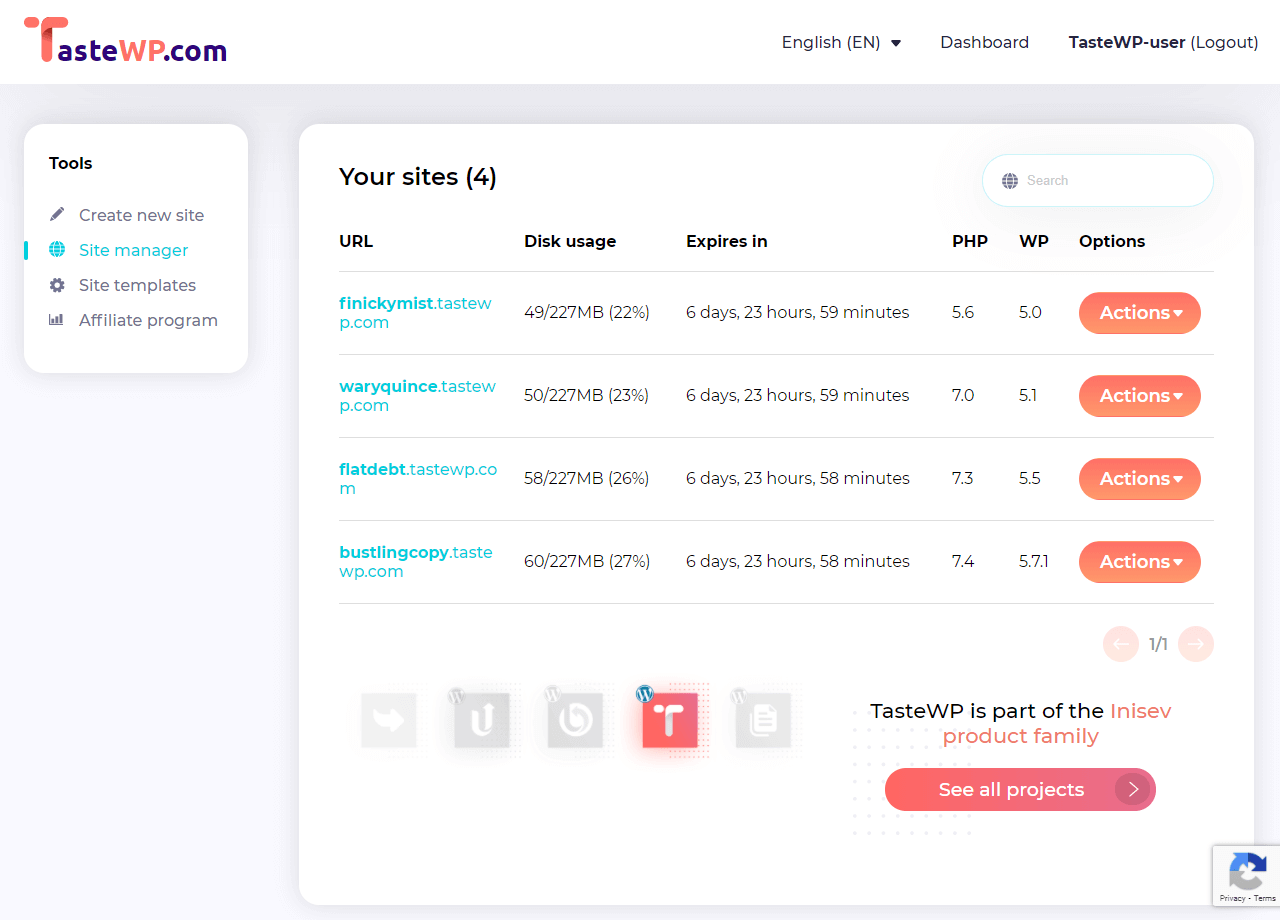Click WP version 5.5 cell

point(1030,479)
